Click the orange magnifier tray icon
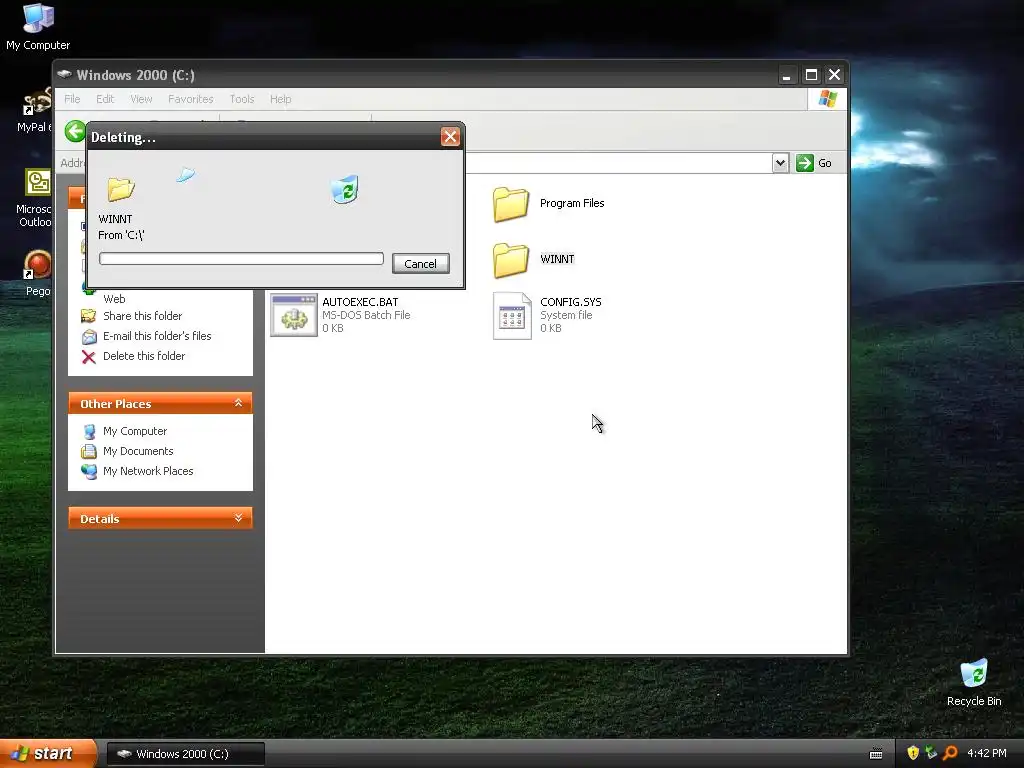 (x=950, y=753)
